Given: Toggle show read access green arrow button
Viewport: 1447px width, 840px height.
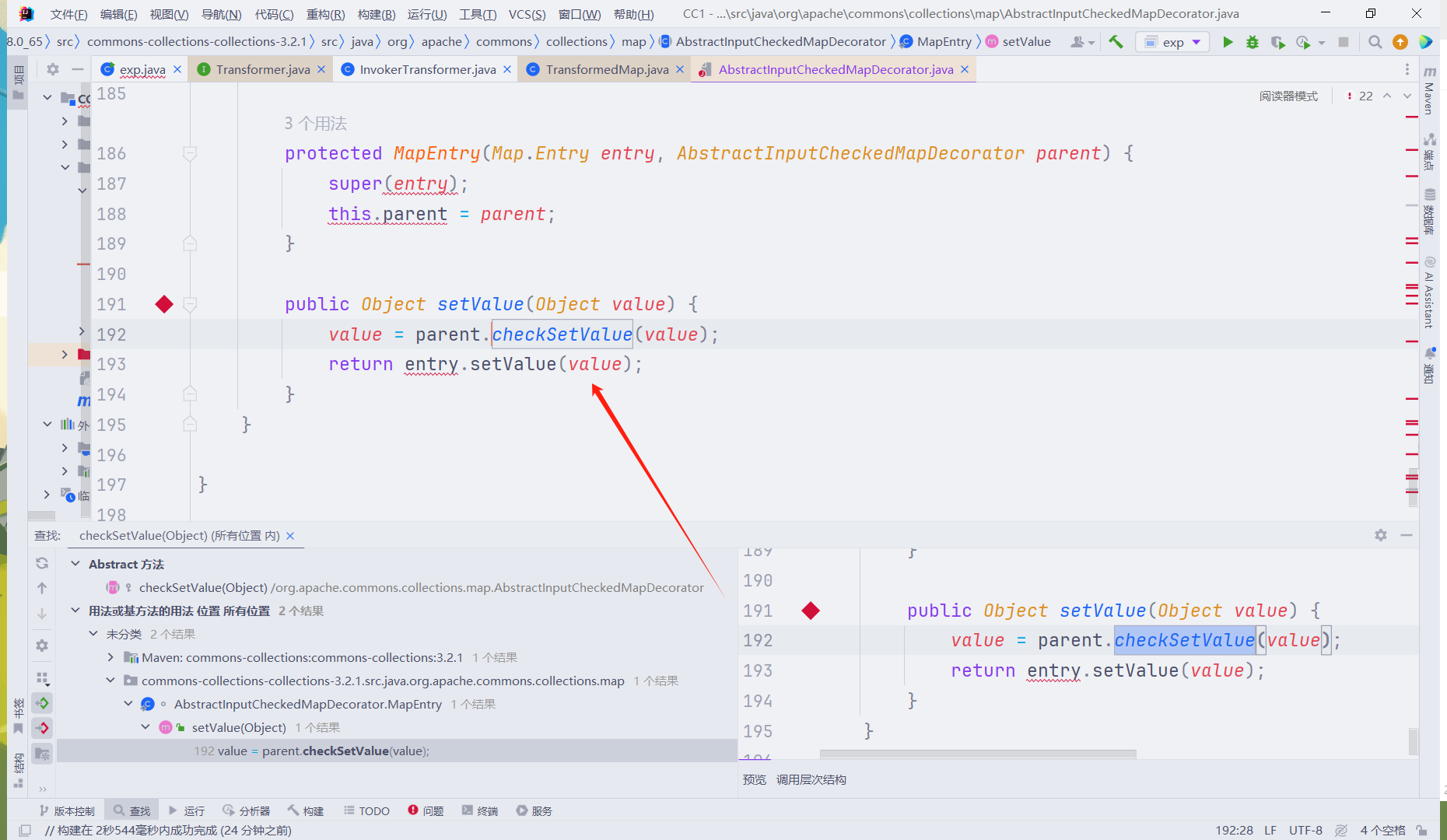Looking at the screenshot, I should point(42,703).
